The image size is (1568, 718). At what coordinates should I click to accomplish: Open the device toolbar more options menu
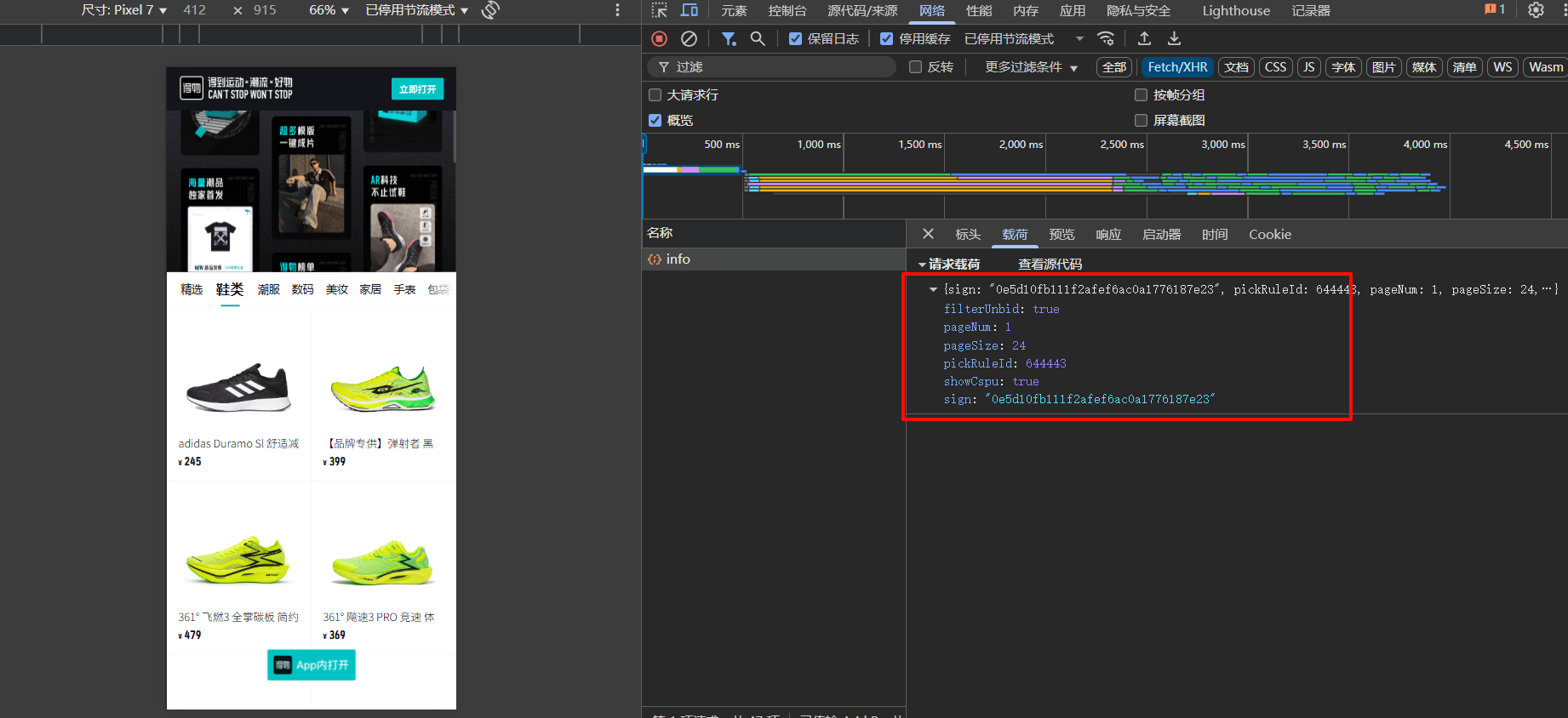point(617,10)
